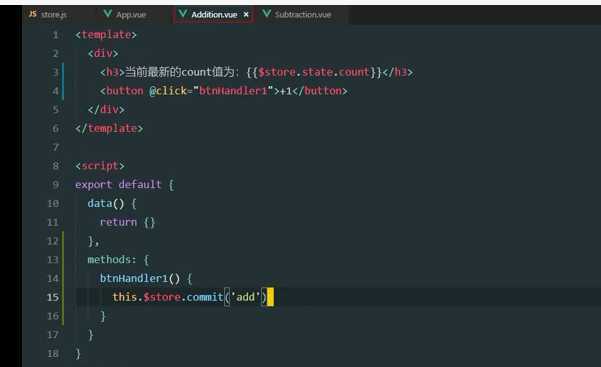Switch to the store.js tab
The height and width of the screenshot is (367, 601).
click(x=48, y=15)
